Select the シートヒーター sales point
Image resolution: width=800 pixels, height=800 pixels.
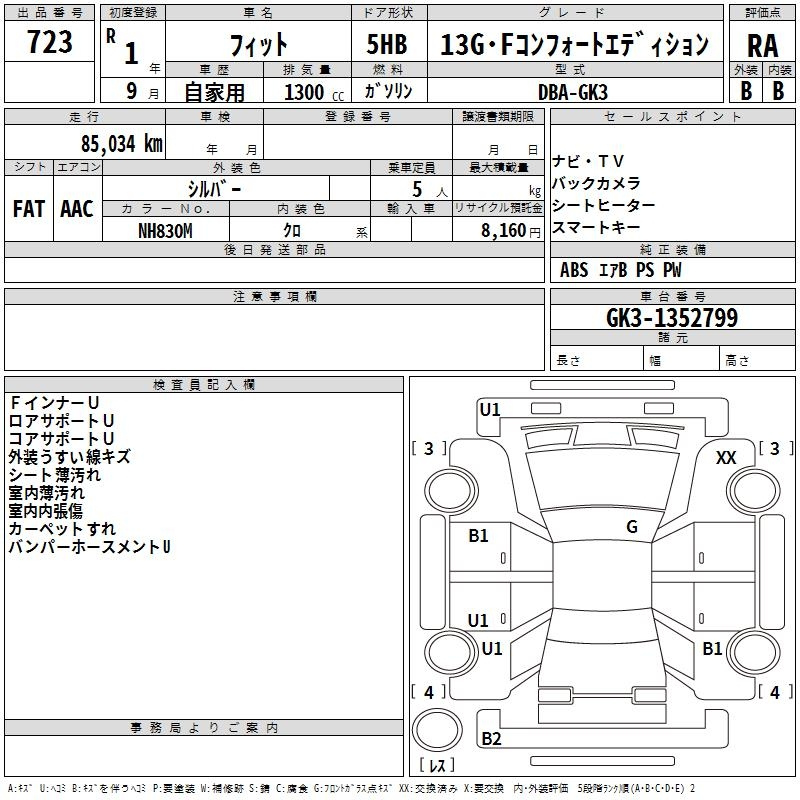pos(603,205)
